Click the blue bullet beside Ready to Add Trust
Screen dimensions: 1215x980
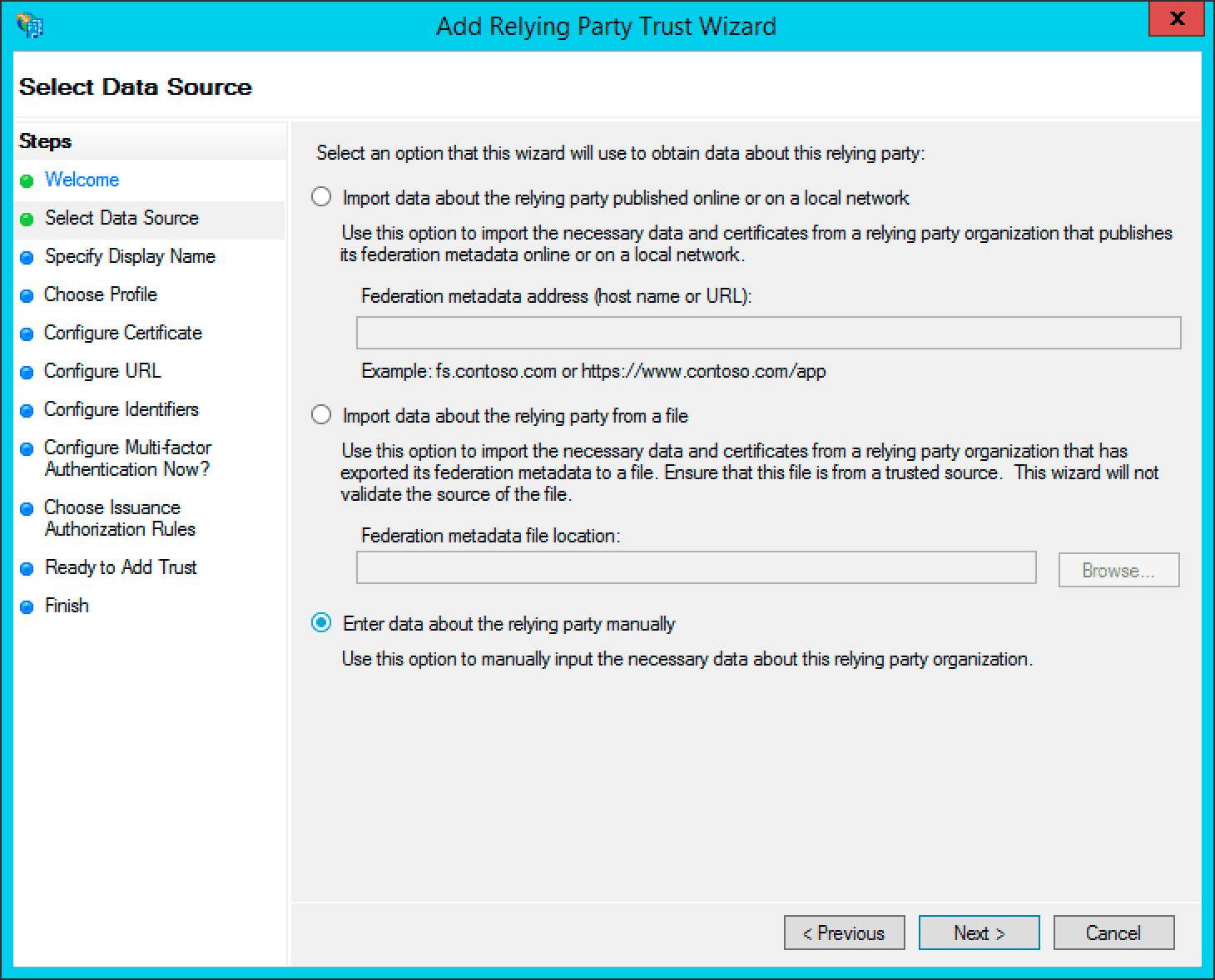tap(27, 568)
